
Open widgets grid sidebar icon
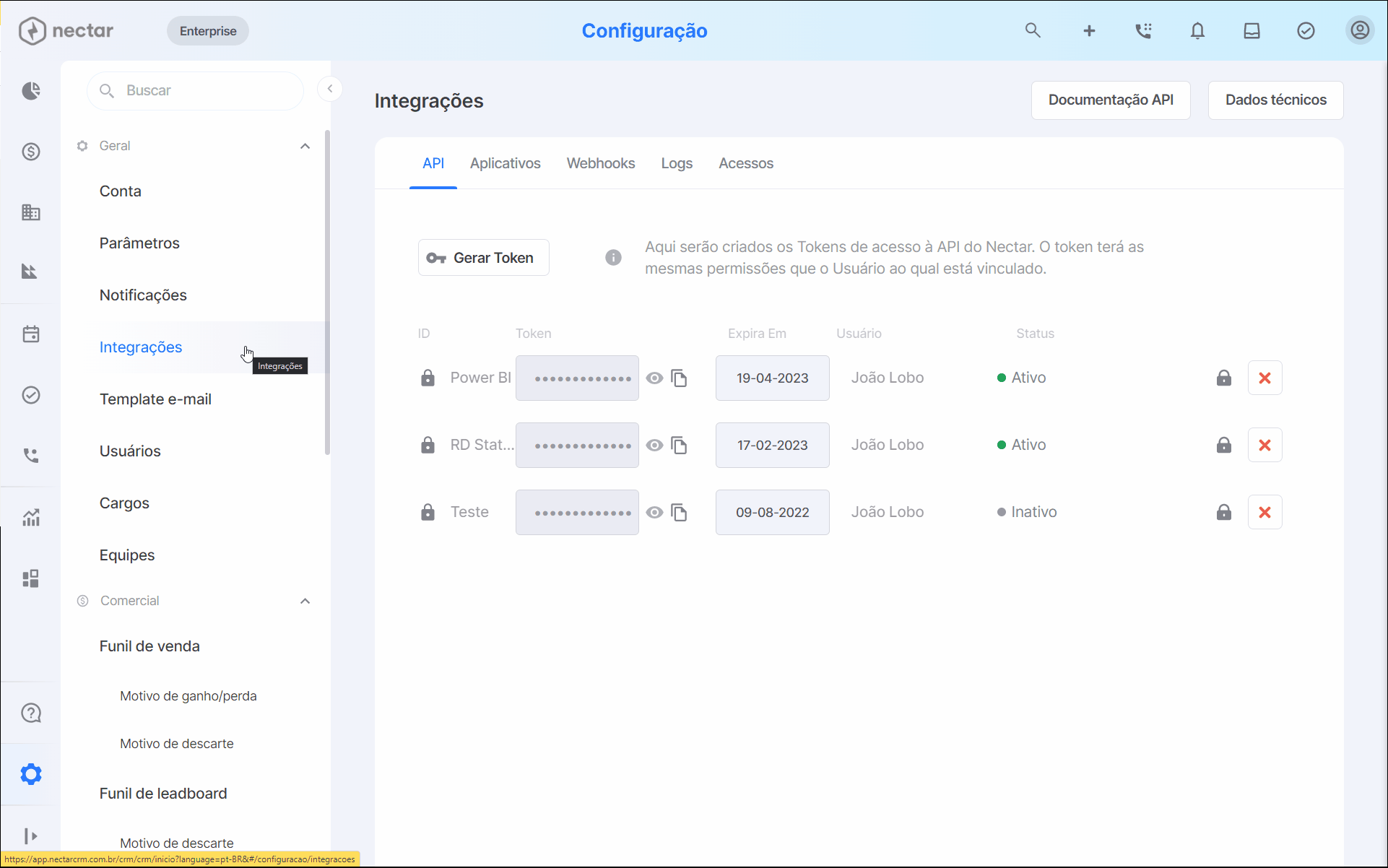click(x=31, y=578)
